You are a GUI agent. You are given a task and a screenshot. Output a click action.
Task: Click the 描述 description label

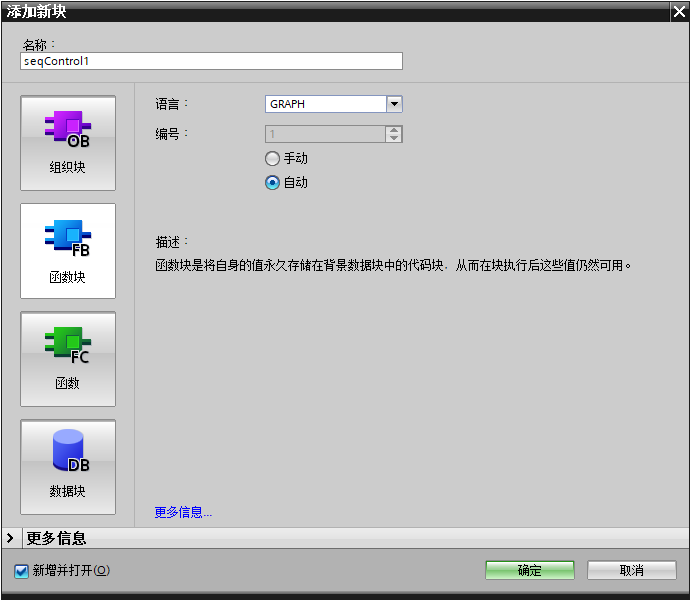coord(171,242)
